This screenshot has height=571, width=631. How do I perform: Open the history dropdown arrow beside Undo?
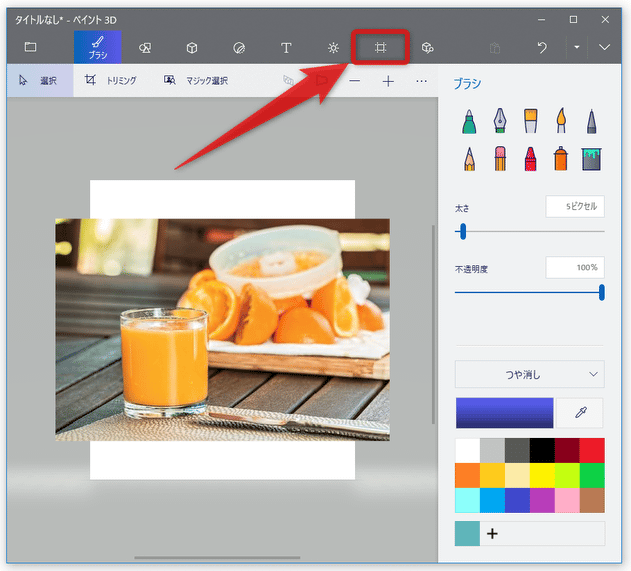577,47
